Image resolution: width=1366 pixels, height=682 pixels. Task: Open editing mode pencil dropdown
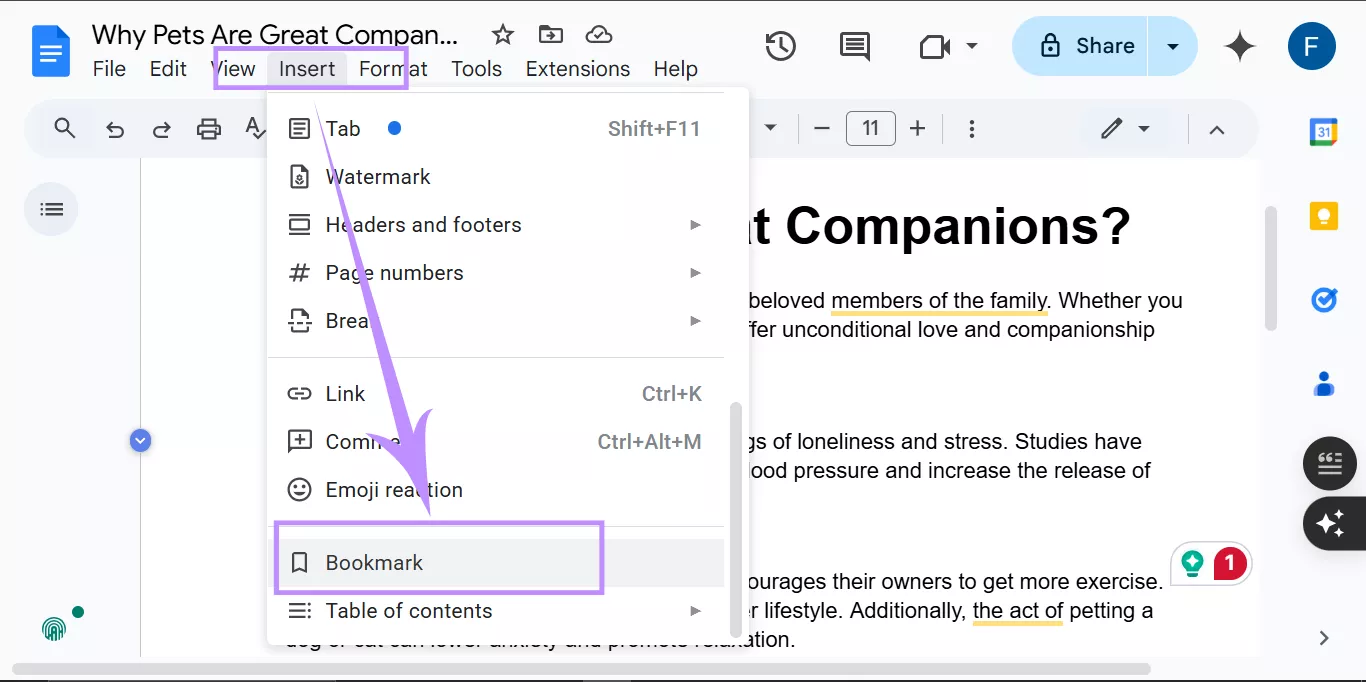click(1126, 129)
